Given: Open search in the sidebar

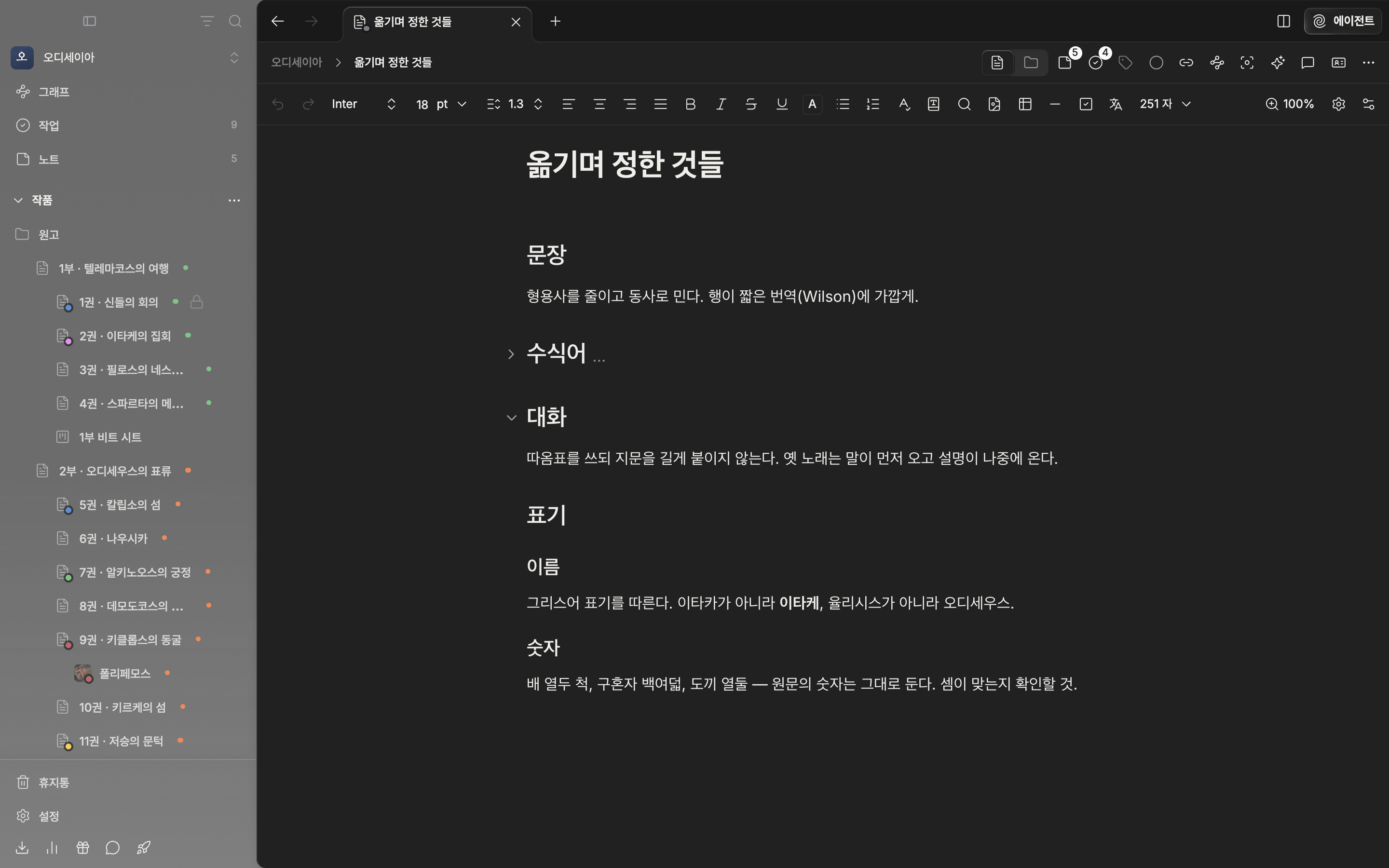Looking at the screenshot, I should tap(235, 21).
